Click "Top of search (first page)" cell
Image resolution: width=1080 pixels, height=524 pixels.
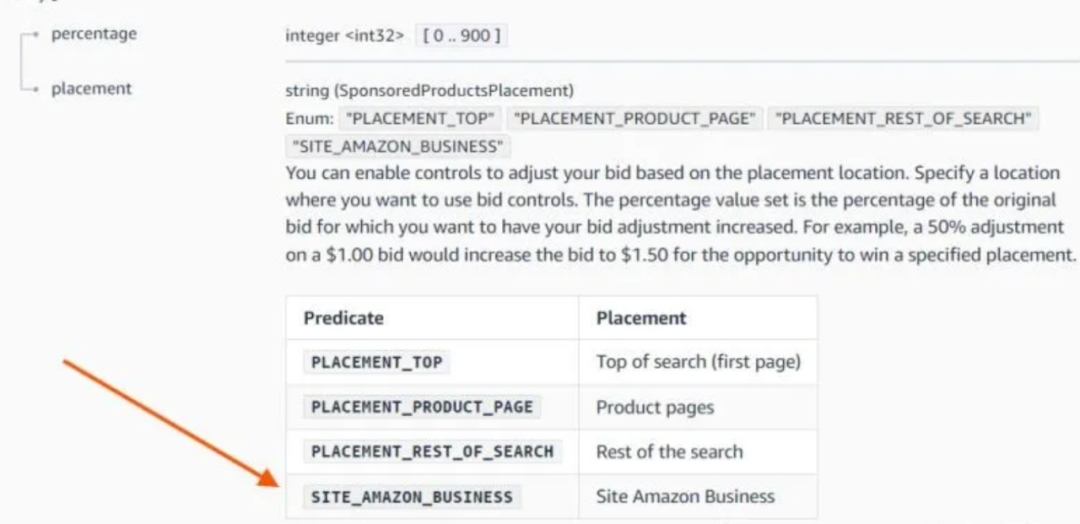point(698,362)
